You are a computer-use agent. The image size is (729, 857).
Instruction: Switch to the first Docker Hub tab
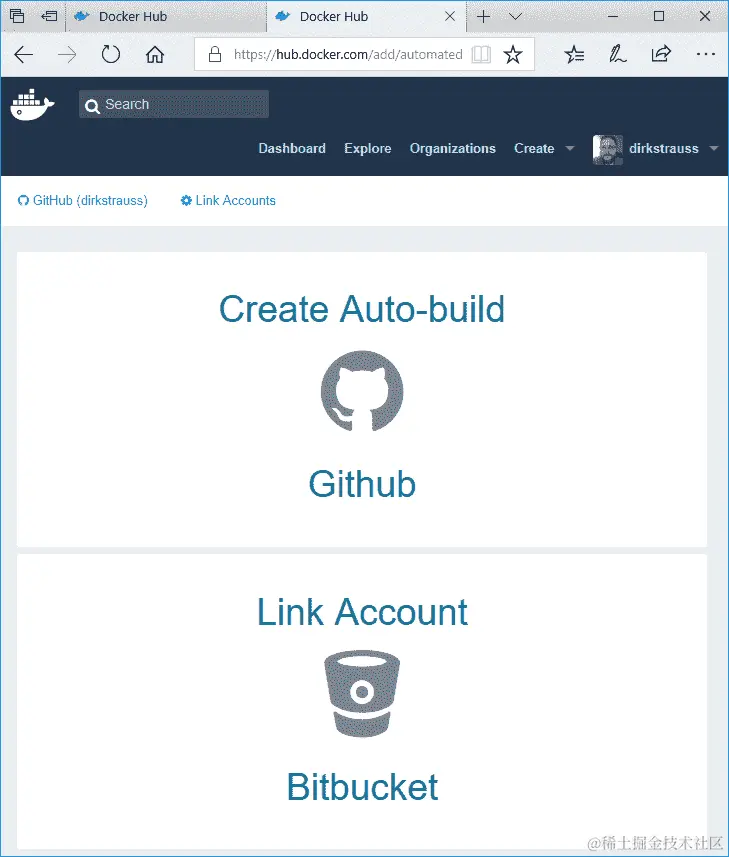(166, 16)
